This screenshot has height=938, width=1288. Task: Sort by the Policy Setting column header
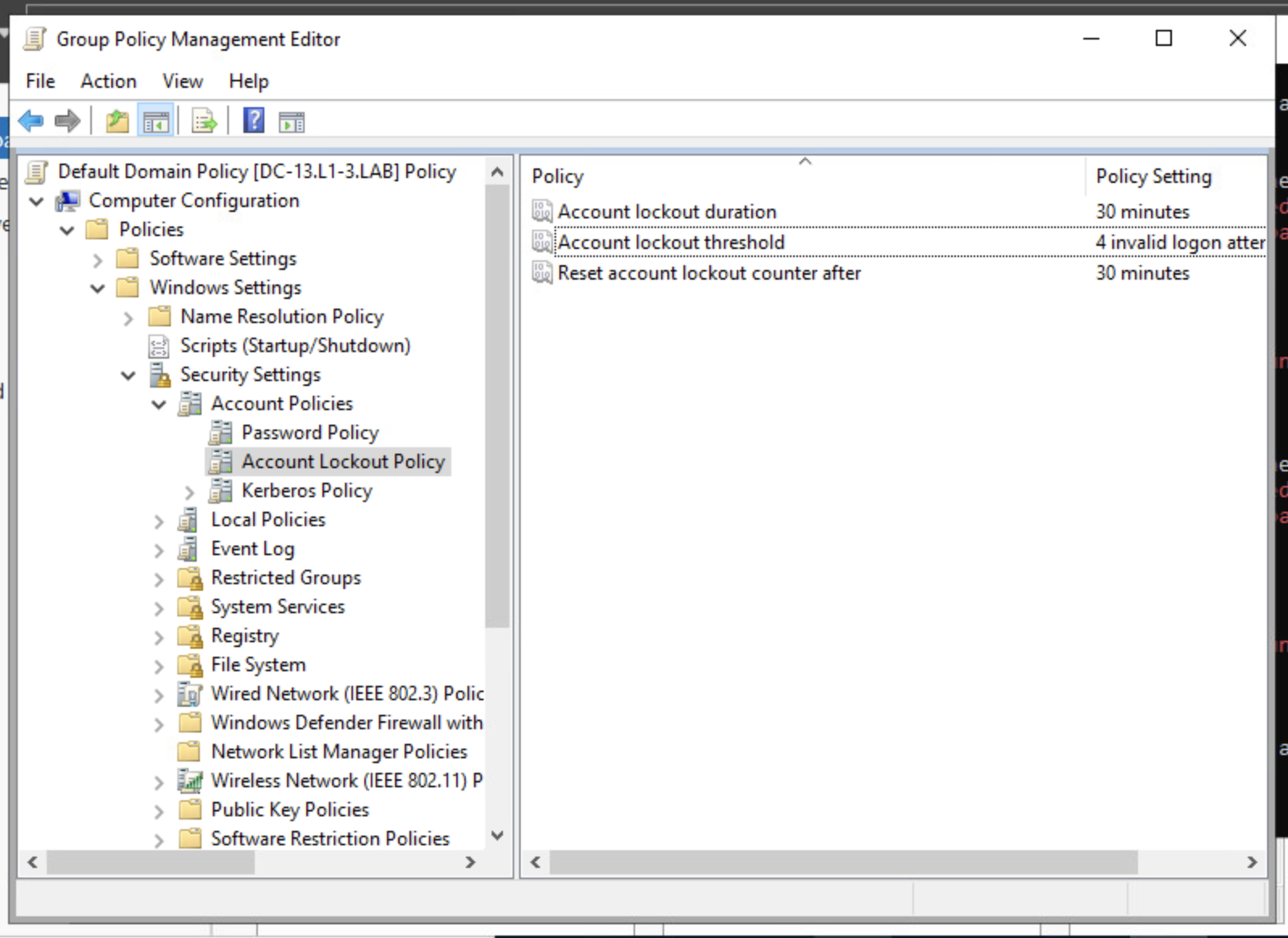click(x=1177, y=176)
